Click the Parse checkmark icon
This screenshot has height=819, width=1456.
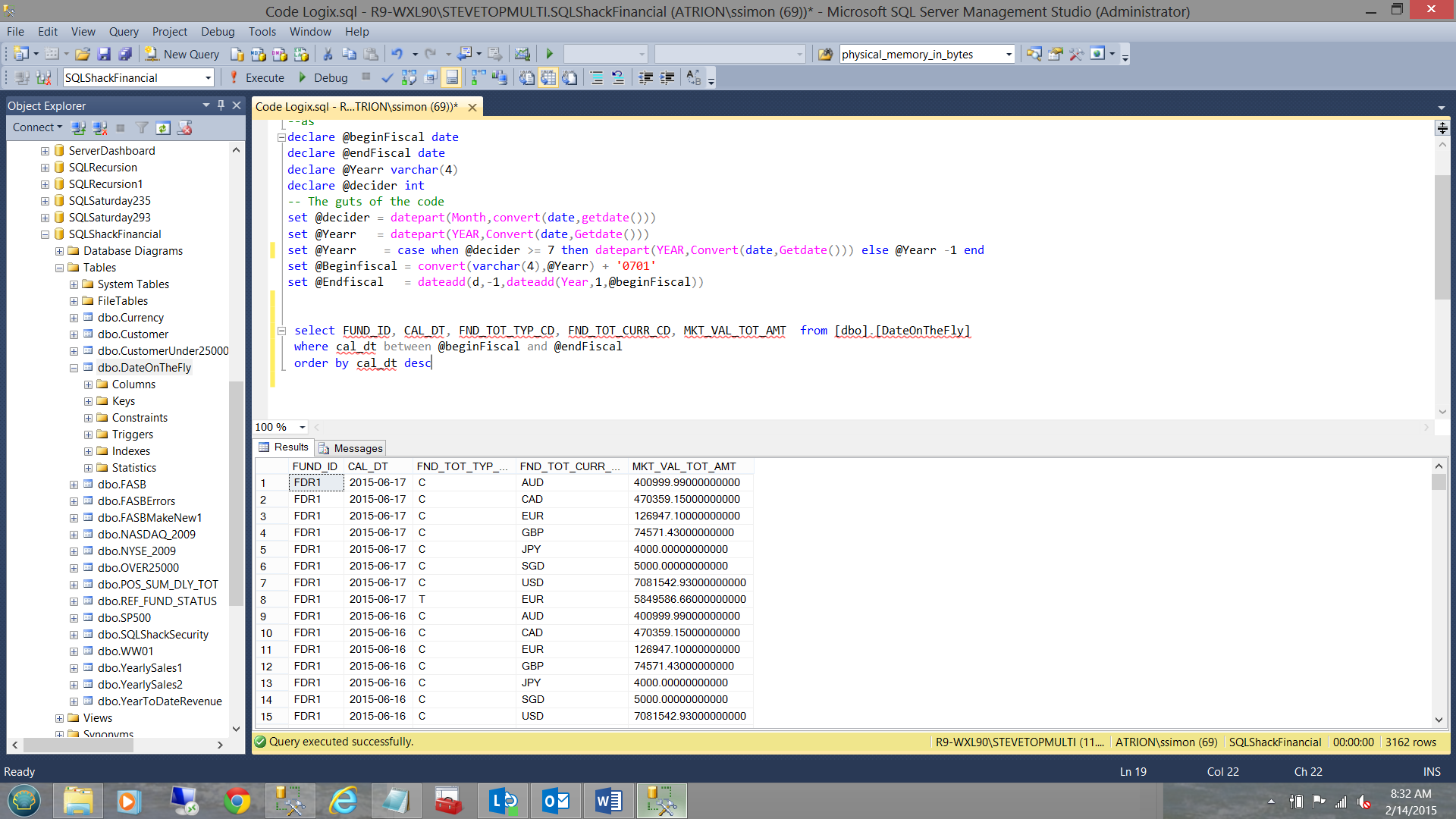point(388,77)
